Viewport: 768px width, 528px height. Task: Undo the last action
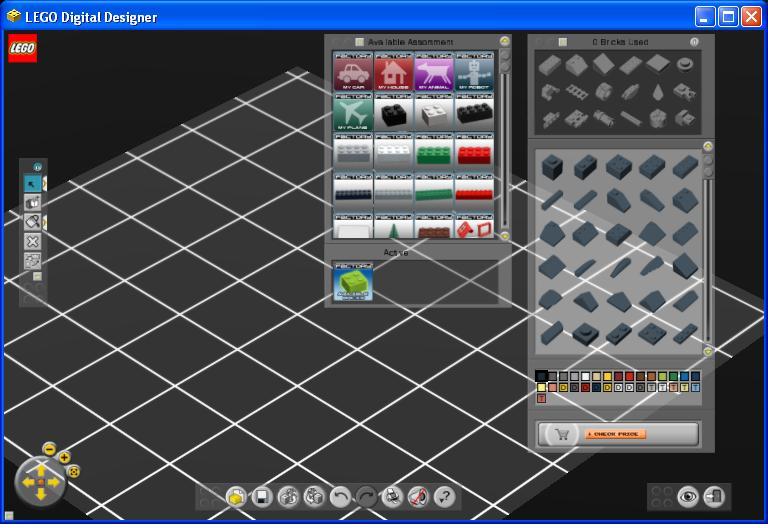[340, 497]
